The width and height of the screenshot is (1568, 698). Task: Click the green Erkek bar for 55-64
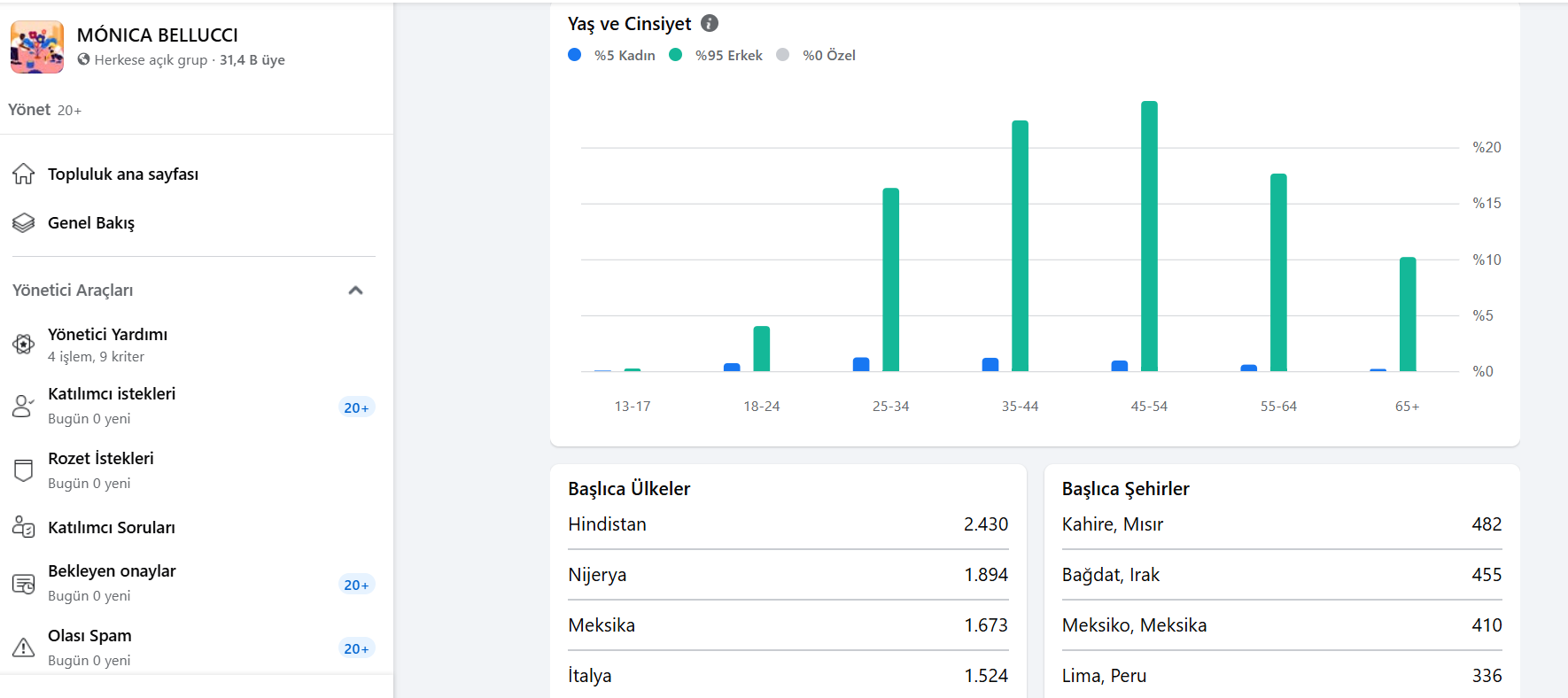pyautogui.click(x=1278, y=272)
